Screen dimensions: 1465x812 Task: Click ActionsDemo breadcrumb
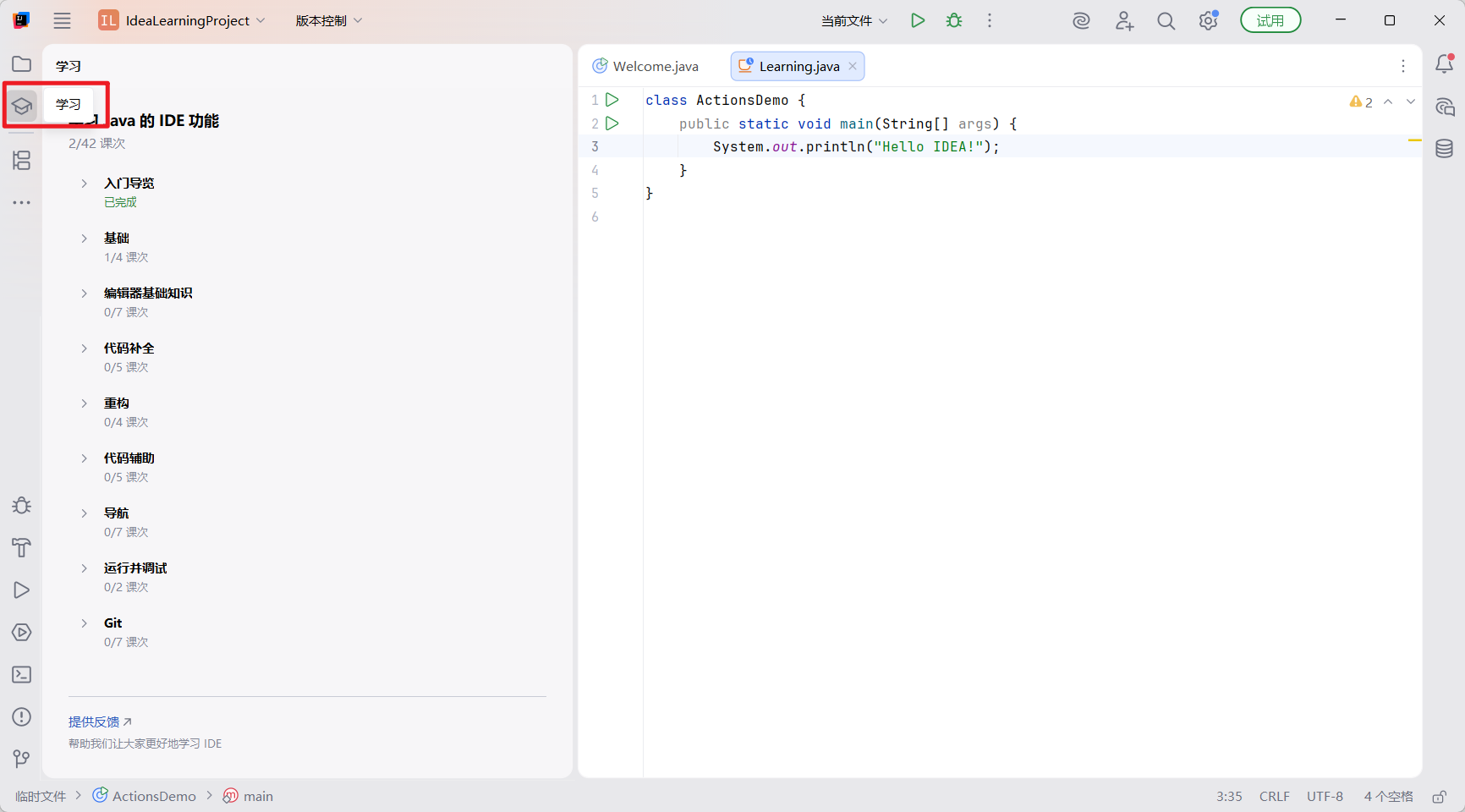pyautogui.click(x=145, y=796)
